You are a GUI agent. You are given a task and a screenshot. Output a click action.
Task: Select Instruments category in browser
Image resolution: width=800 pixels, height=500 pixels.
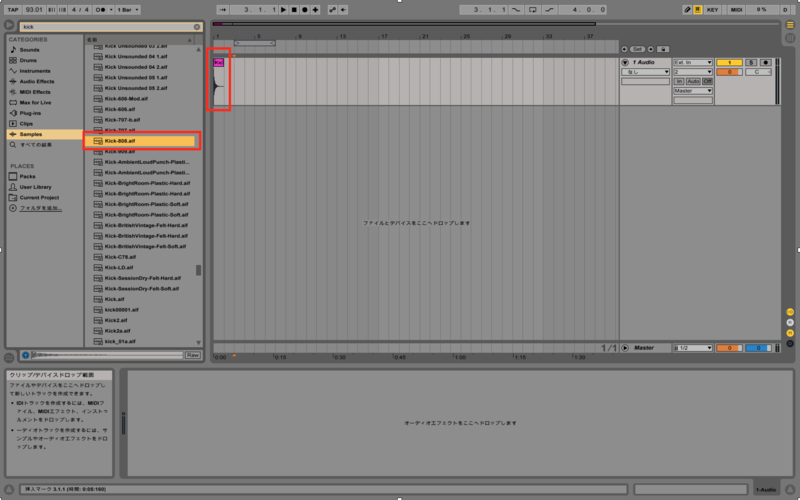coord(35,71)
